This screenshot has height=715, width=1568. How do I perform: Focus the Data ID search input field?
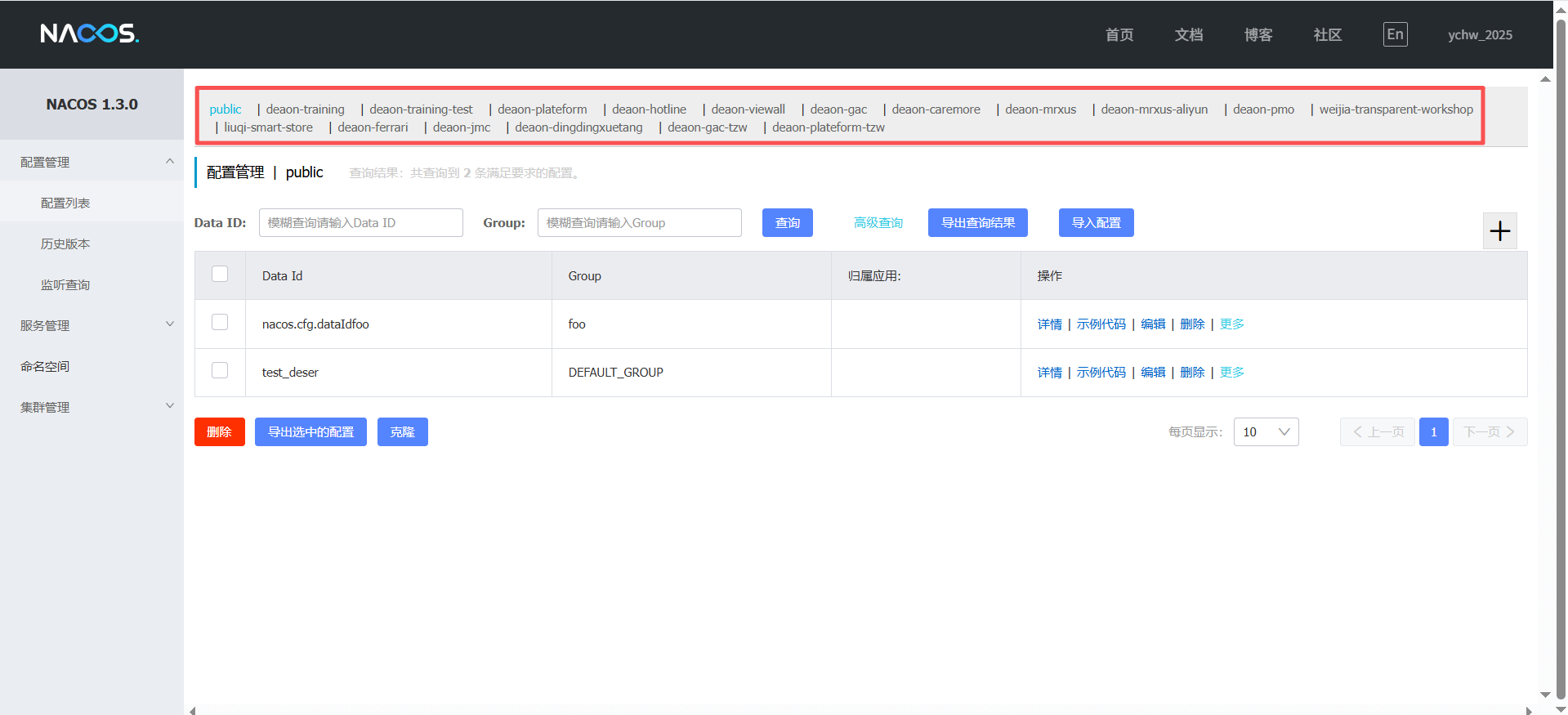tap(360, 223)
